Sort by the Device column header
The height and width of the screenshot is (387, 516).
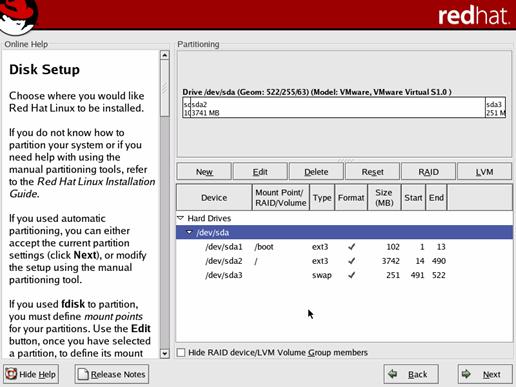click(214, 198)
